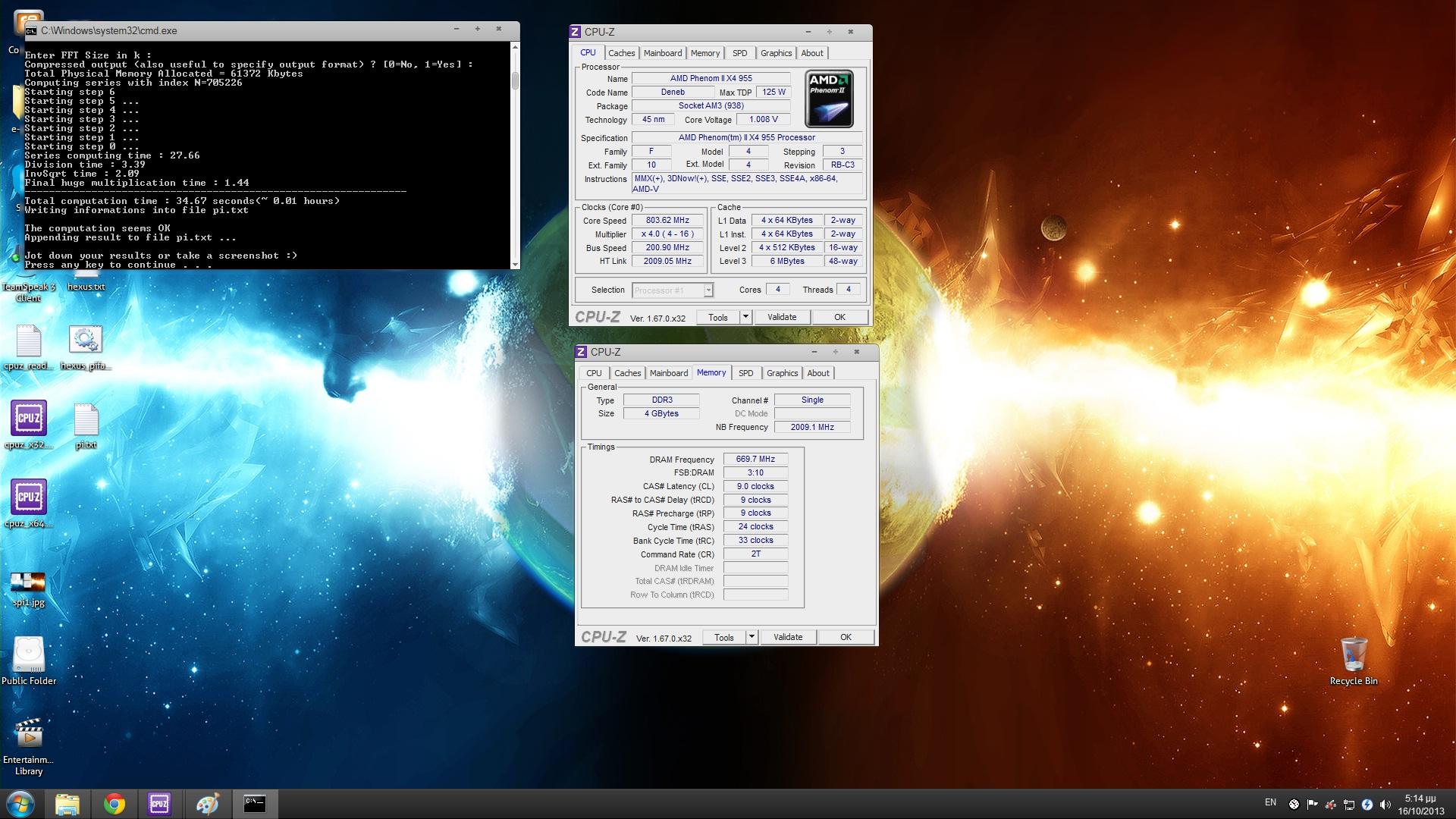
Task: Click the 'hexus.txt' desktop label
Action: coord(86,287)
